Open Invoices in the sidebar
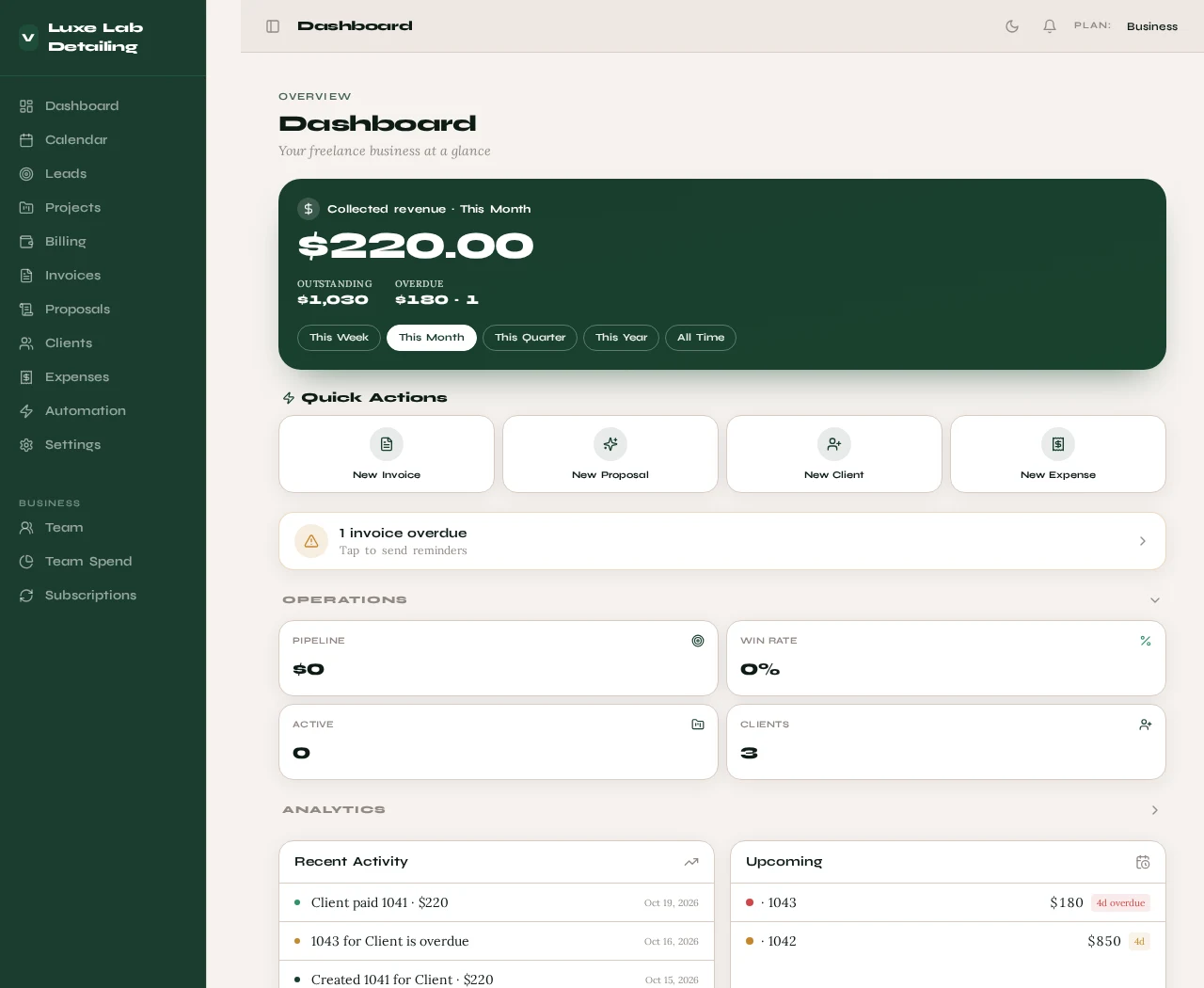 [x=103, y=276]
